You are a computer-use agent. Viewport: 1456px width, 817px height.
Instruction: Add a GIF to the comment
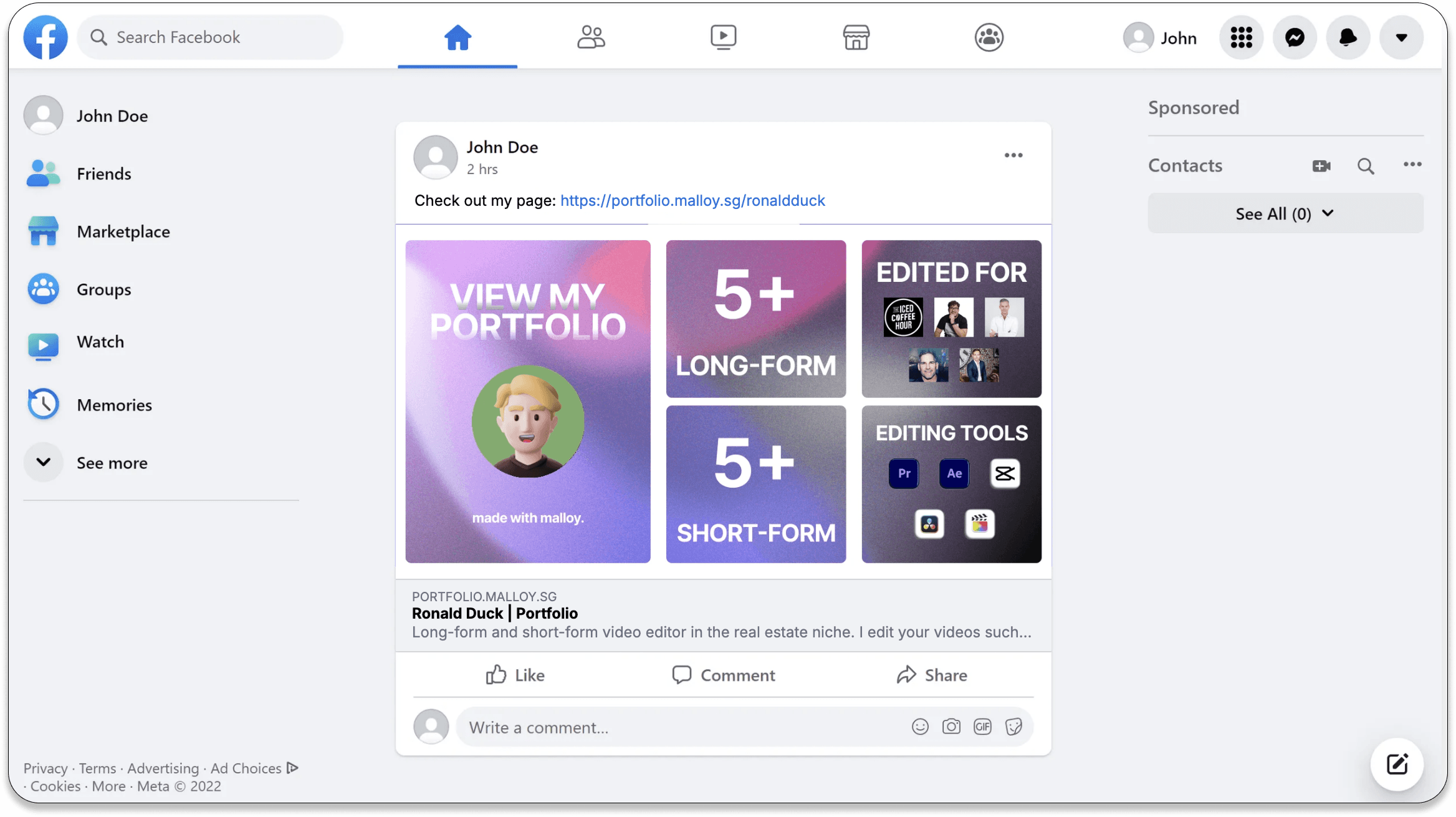[982, 727]
